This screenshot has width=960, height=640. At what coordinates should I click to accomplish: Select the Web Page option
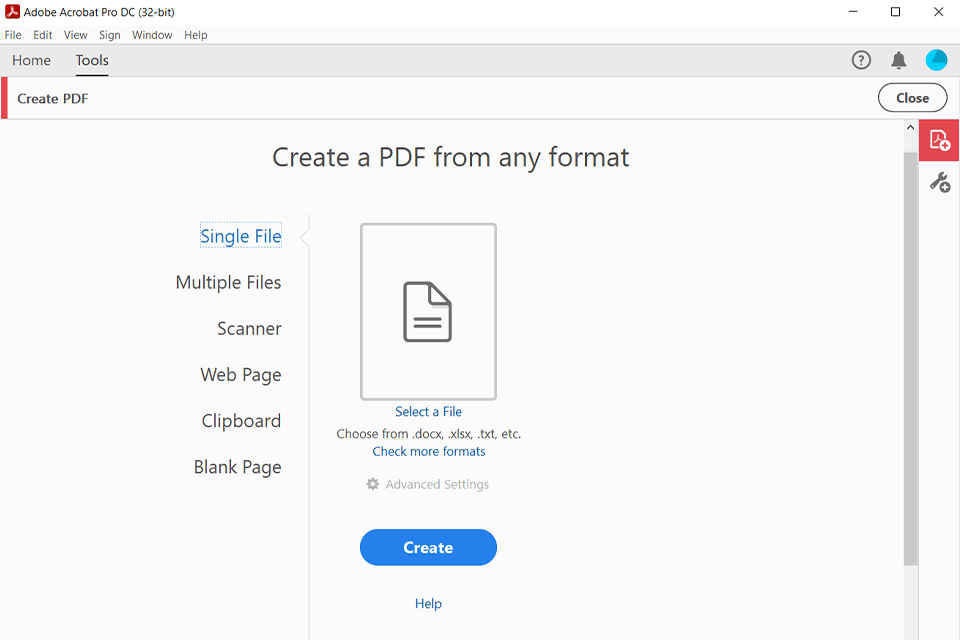coord(241,374)
